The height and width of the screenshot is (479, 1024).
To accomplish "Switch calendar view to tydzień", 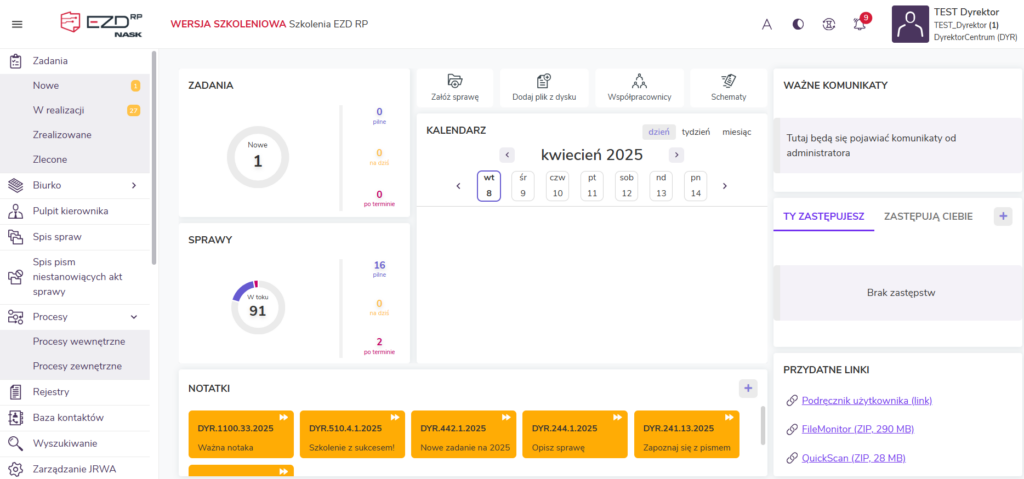I will coord(695,132).
